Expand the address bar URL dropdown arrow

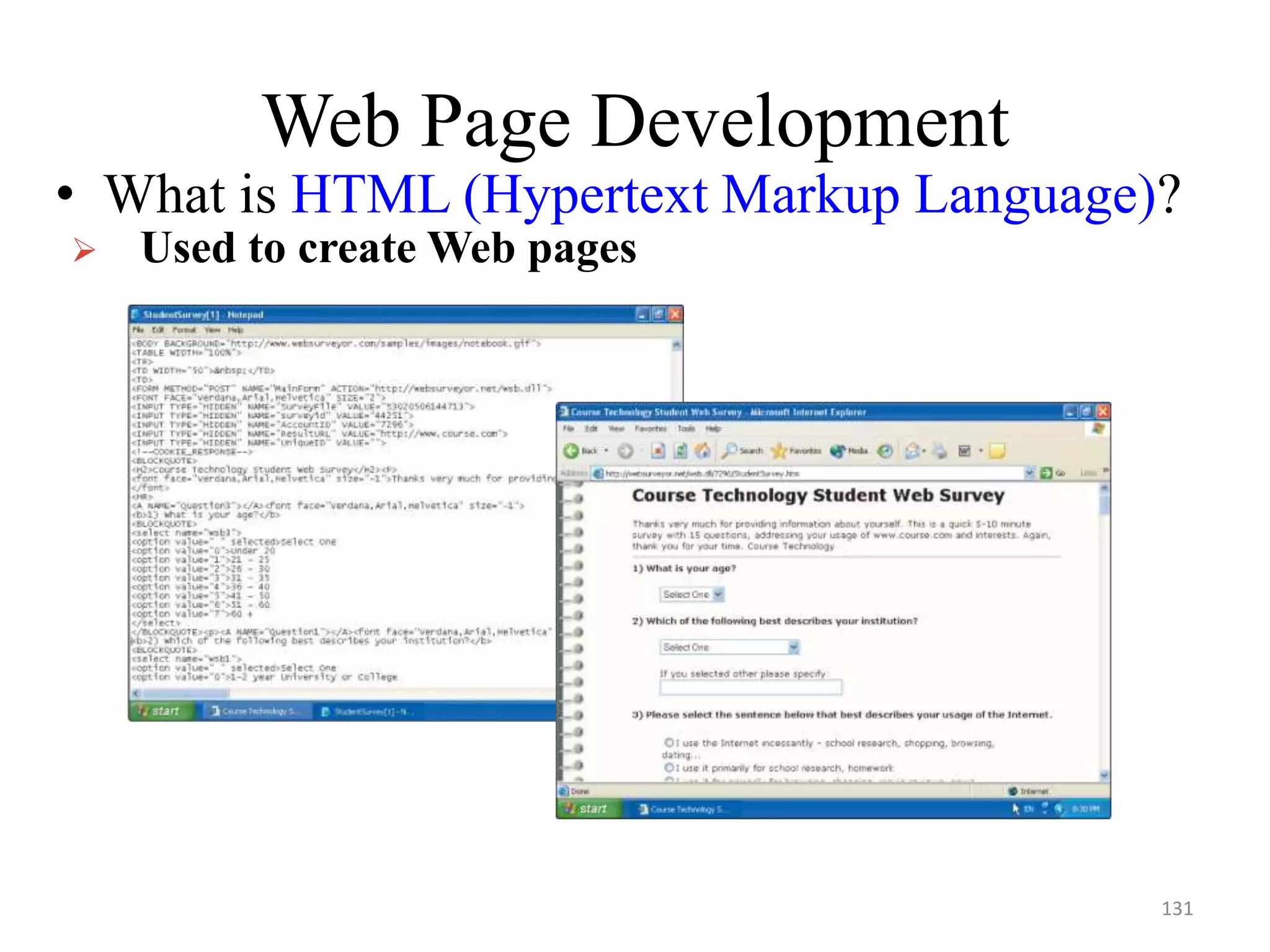(x=1029, y=473)
